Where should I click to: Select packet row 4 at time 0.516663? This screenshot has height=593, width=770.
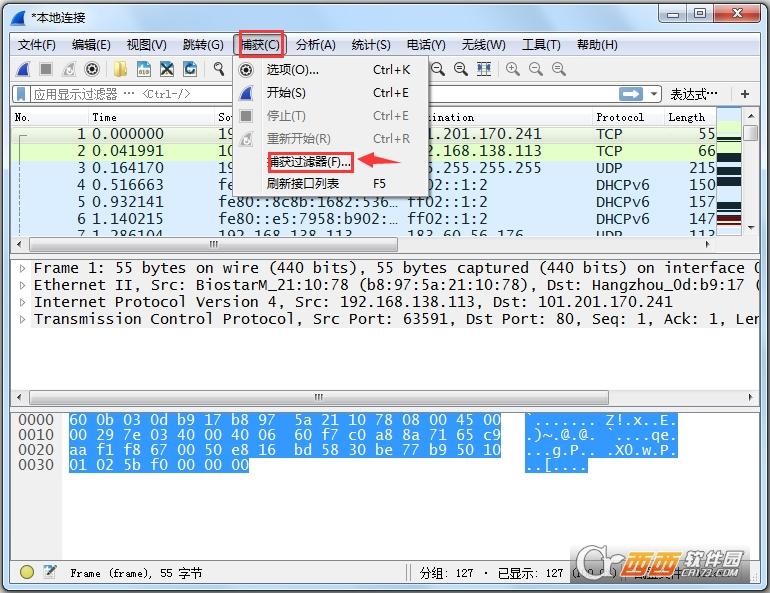point(363,185)
